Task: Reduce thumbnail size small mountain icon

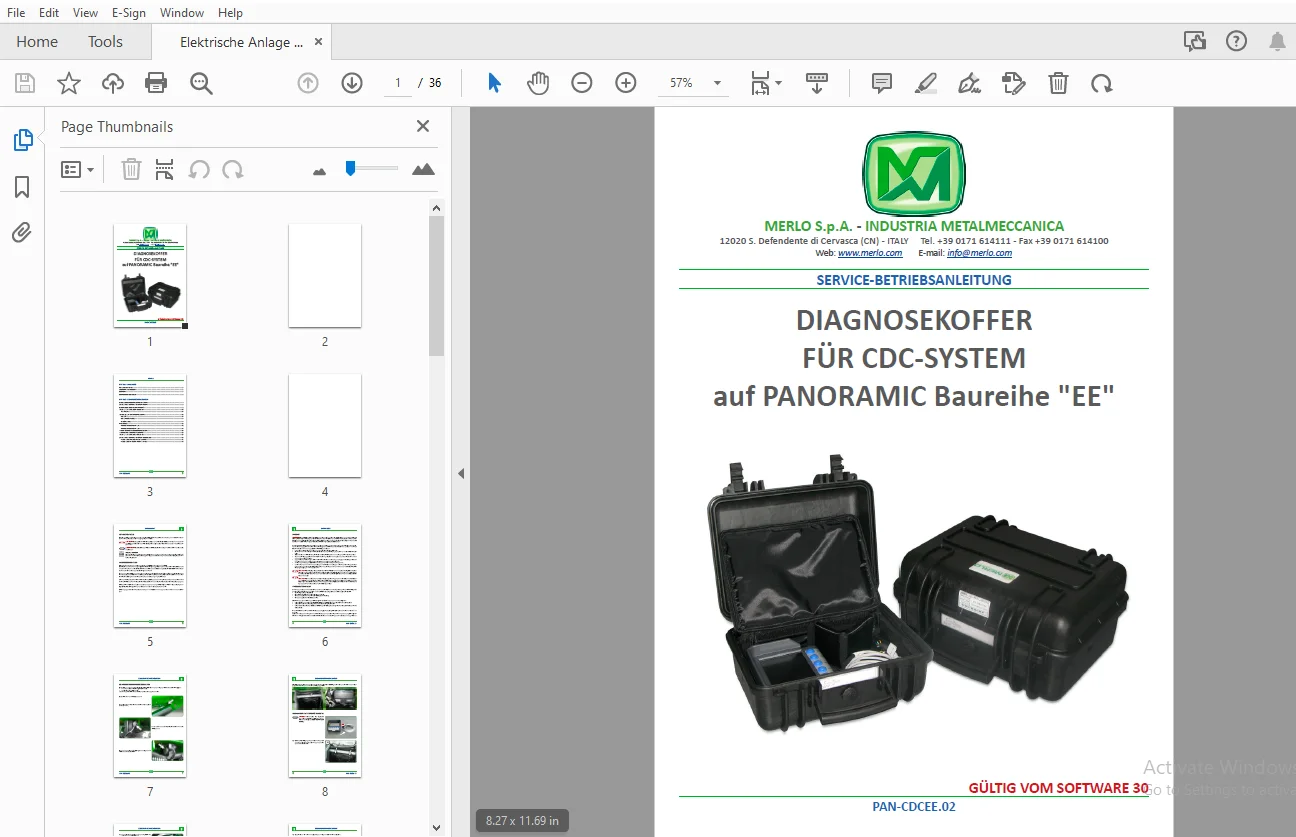Action: 320,171
